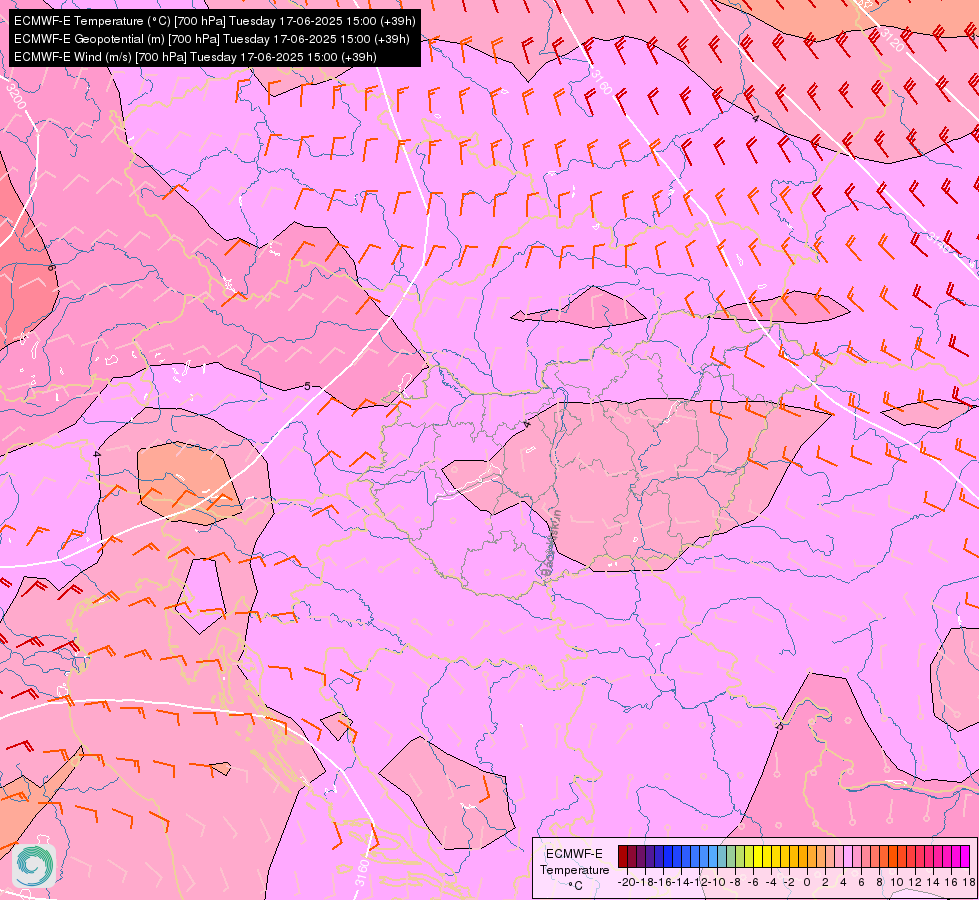
Task: Click the legend tick label 0
Action: (x=807, y=882)
